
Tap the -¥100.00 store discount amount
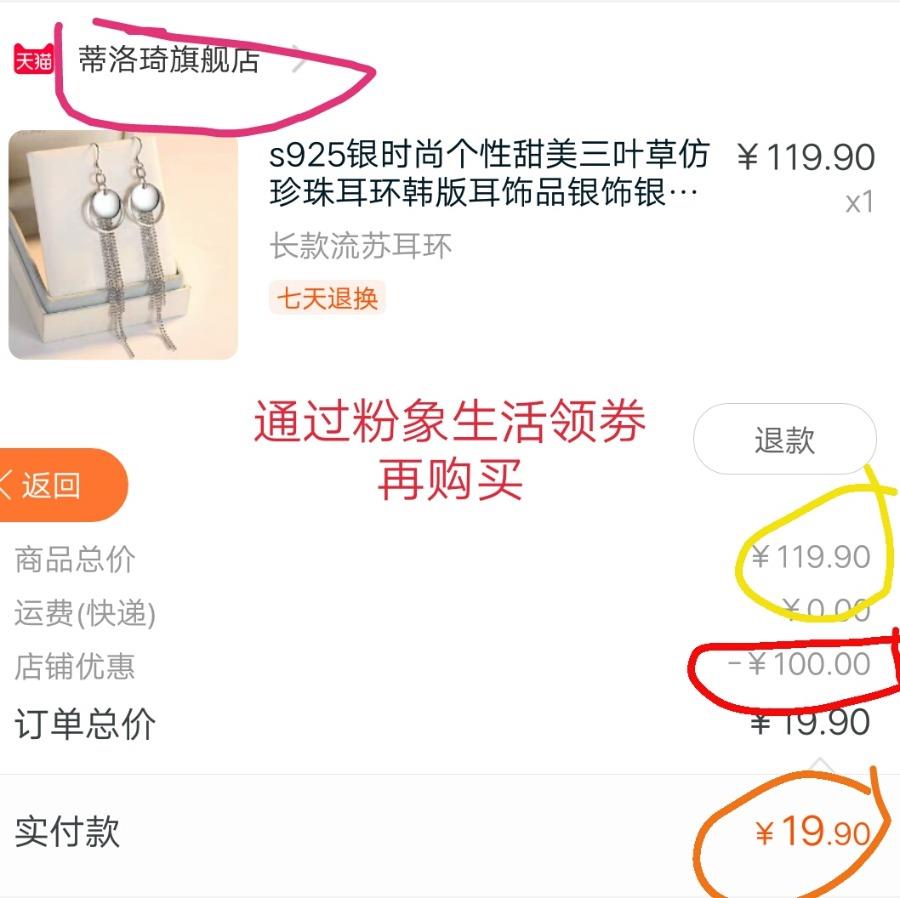point(799,664)
